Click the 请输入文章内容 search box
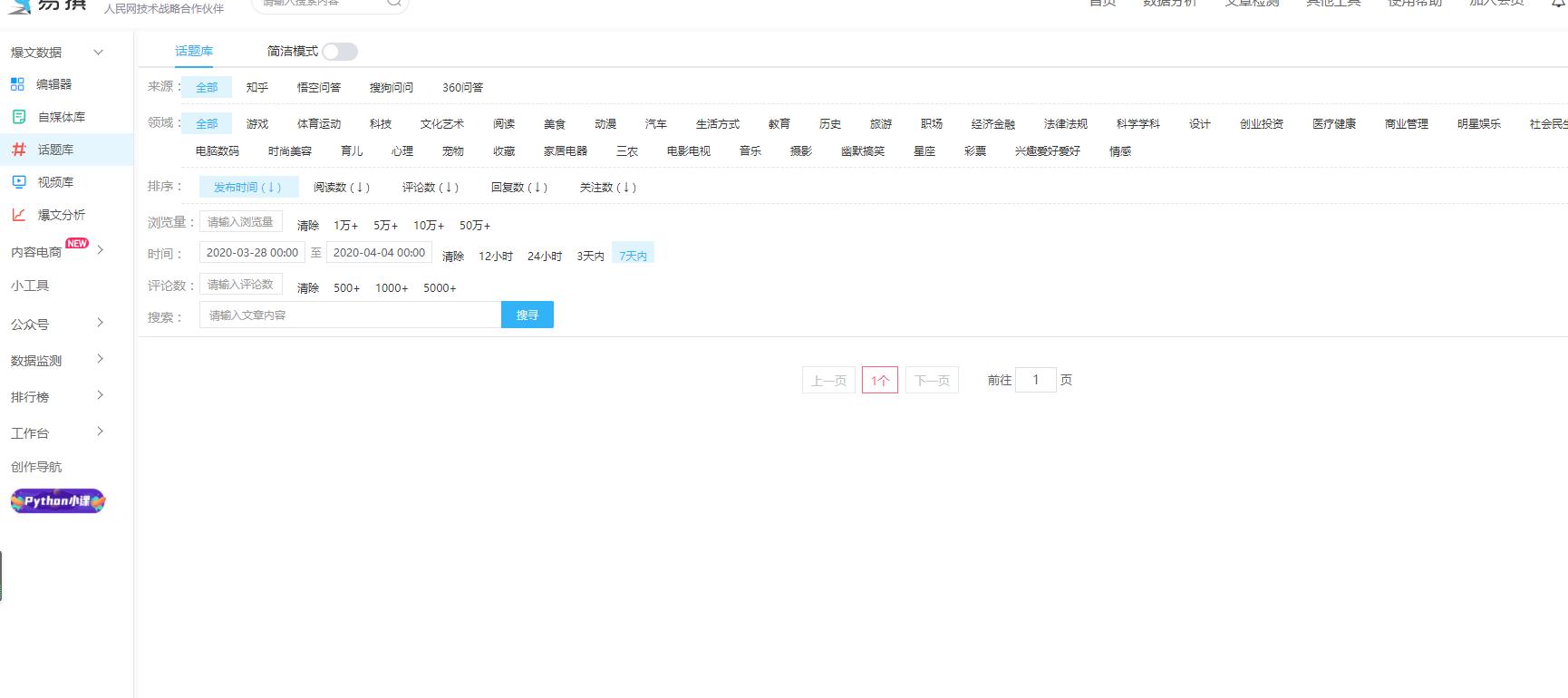 (350, 315)
